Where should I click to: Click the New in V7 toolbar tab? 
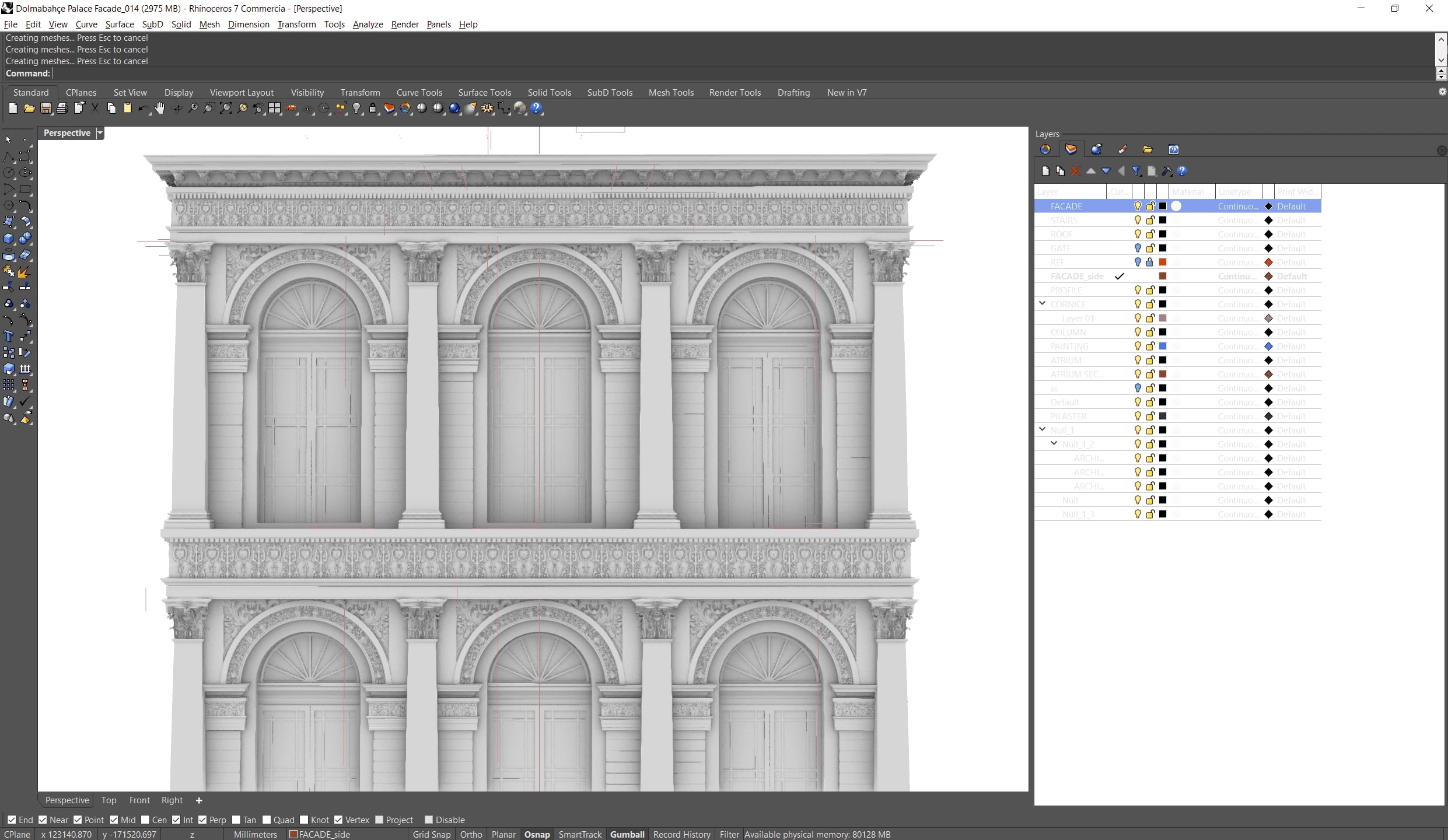[847, 92]
